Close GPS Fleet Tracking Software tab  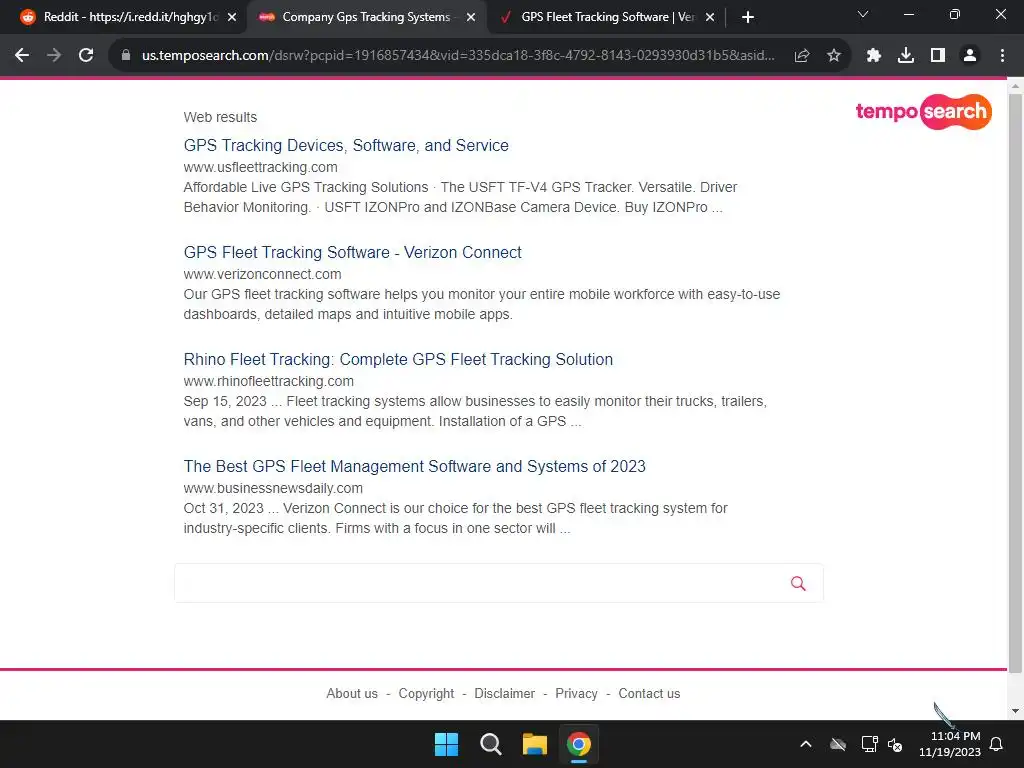tap(710, 18)
